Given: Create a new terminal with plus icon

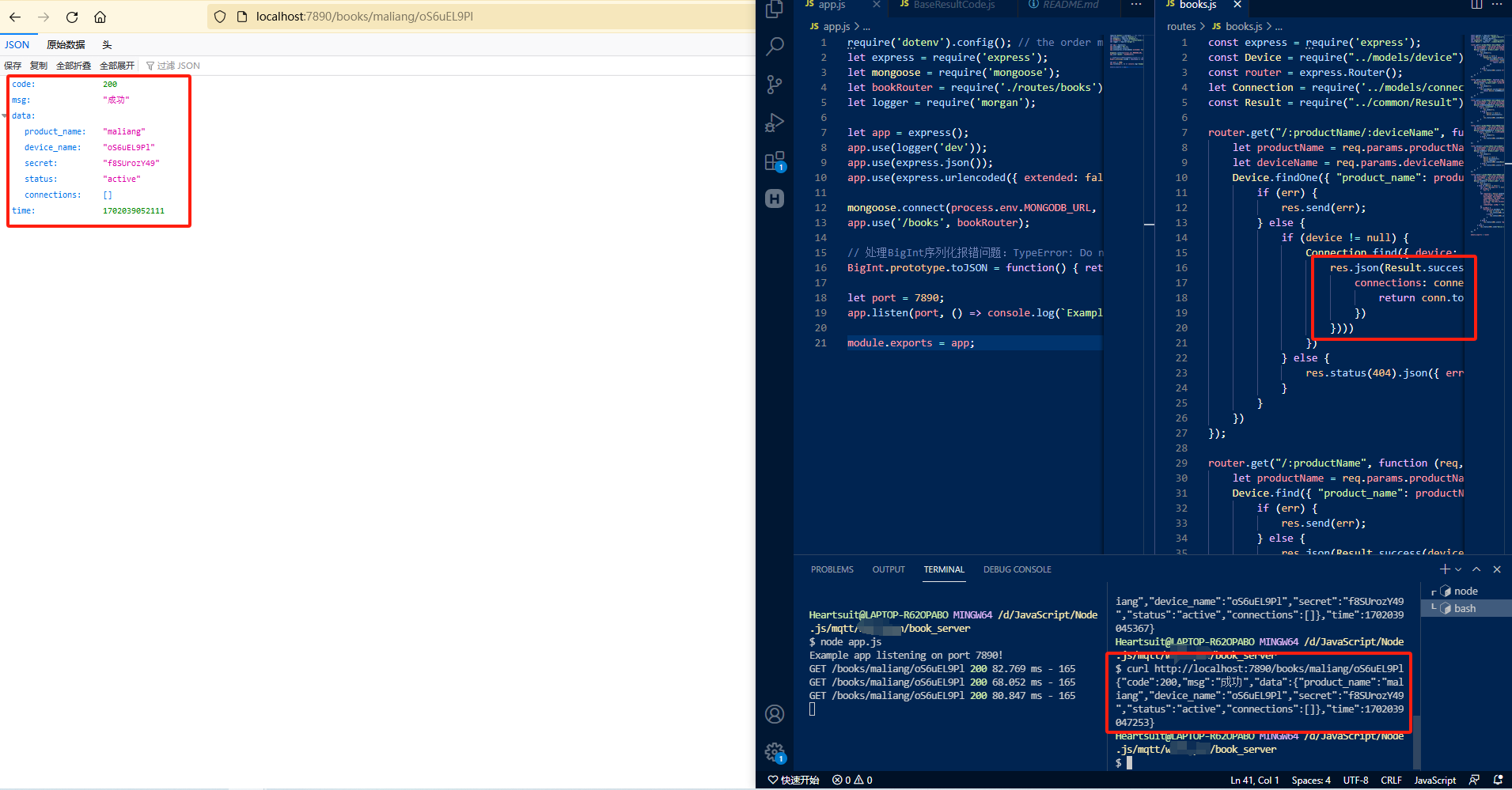Looking at the screenshot, I should click(1445, 569).
